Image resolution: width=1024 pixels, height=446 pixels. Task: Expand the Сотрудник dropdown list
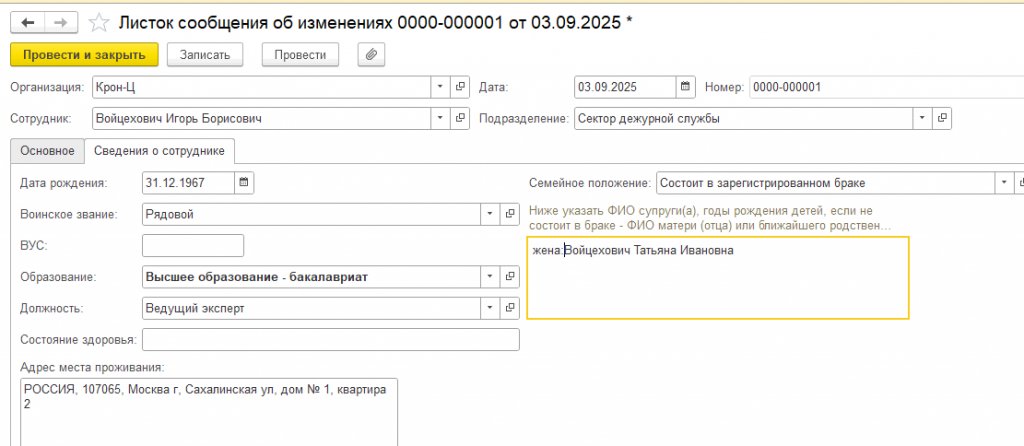point(440,118)
